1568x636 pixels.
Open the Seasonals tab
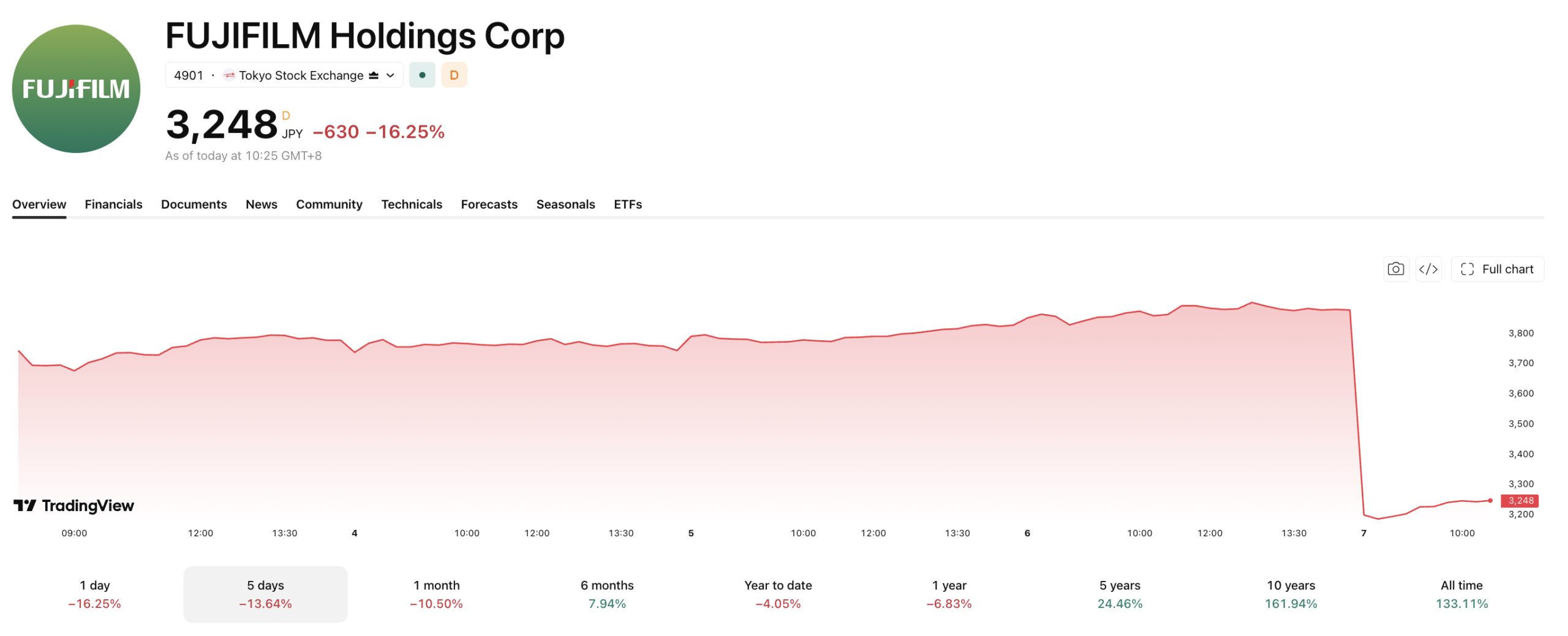coord(565,204)
